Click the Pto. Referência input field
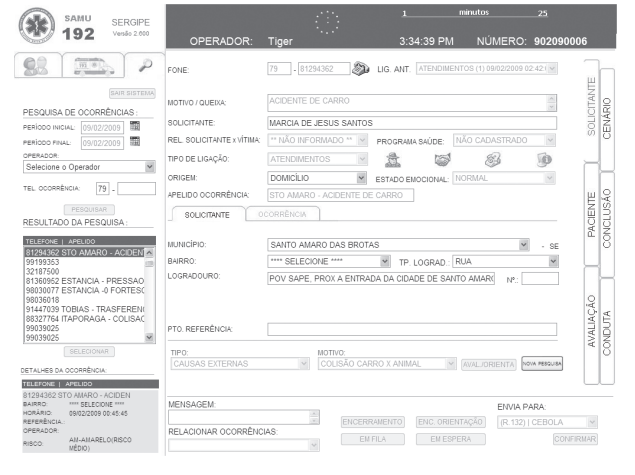This screenshot has width=635, height=475. click(x=411, y=329)
